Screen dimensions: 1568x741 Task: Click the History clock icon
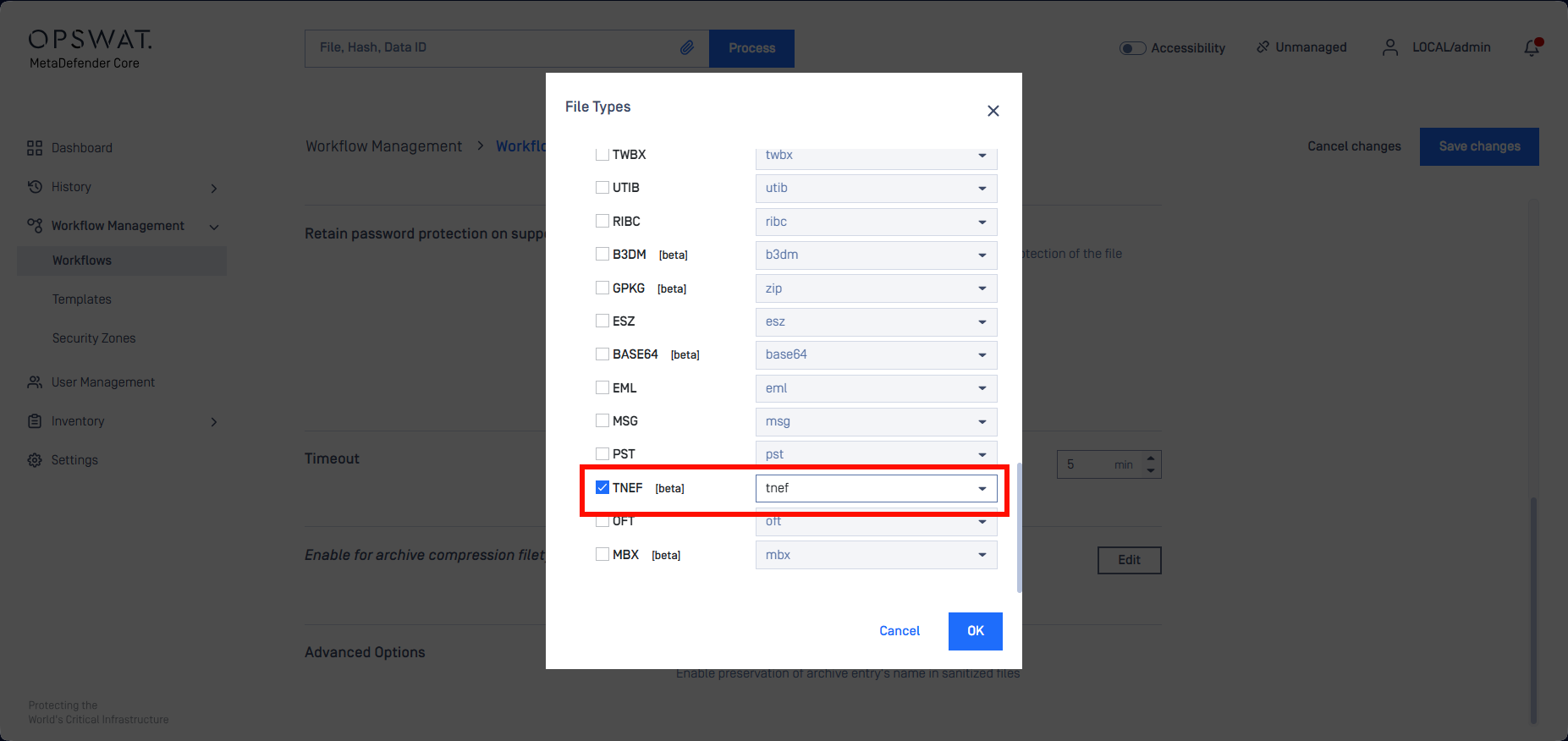[x=35, y=187]
